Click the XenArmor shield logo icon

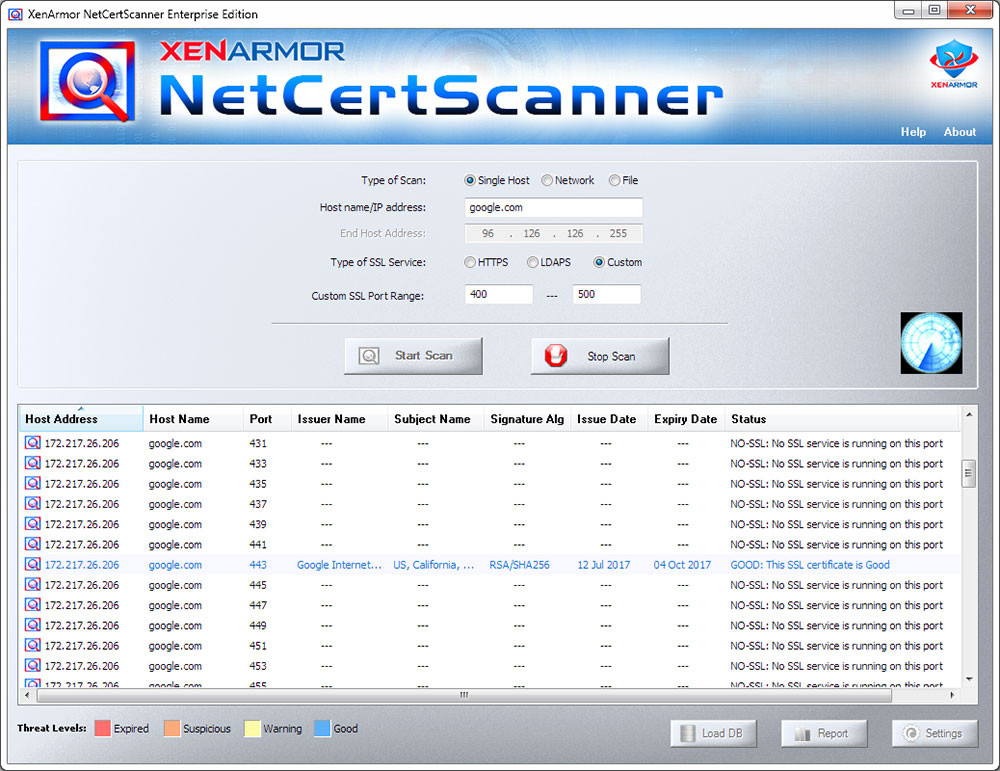pos(953,62)
